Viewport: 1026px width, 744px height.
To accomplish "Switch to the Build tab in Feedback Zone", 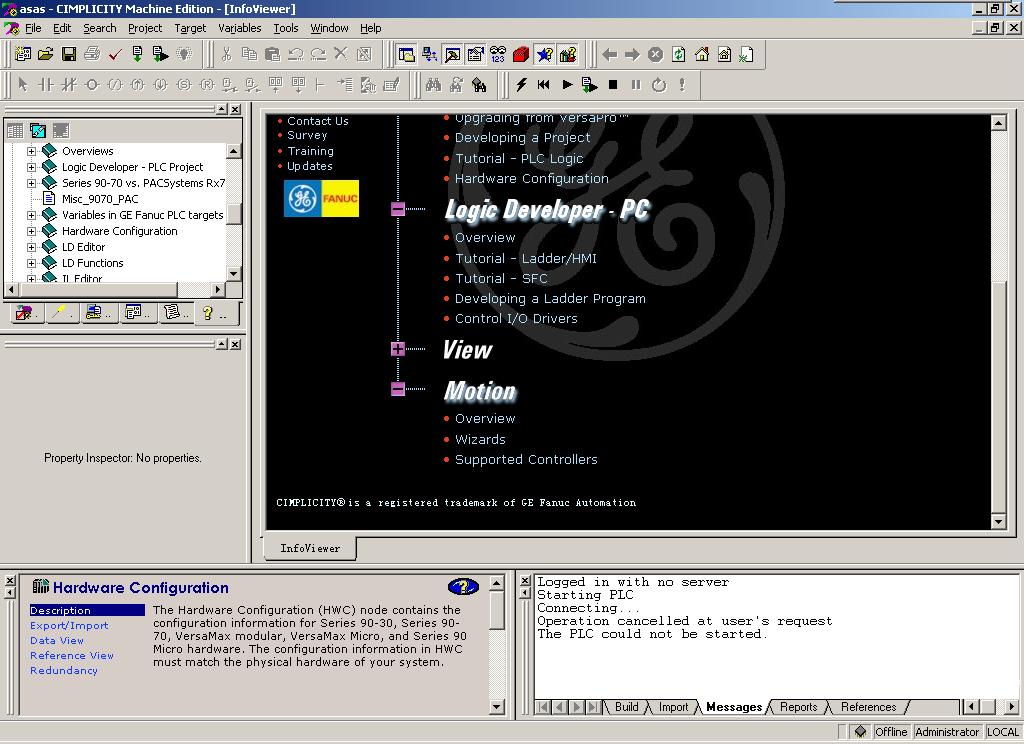I will pyautogui.click(x=626, y=707).
